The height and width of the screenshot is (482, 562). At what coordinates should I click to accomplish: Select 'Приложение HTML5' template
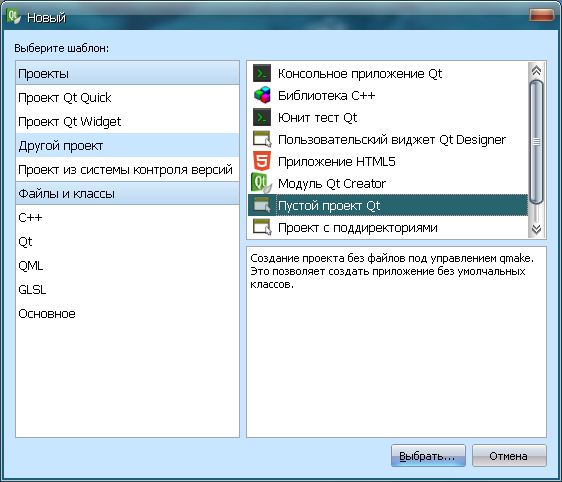(388, 161)
